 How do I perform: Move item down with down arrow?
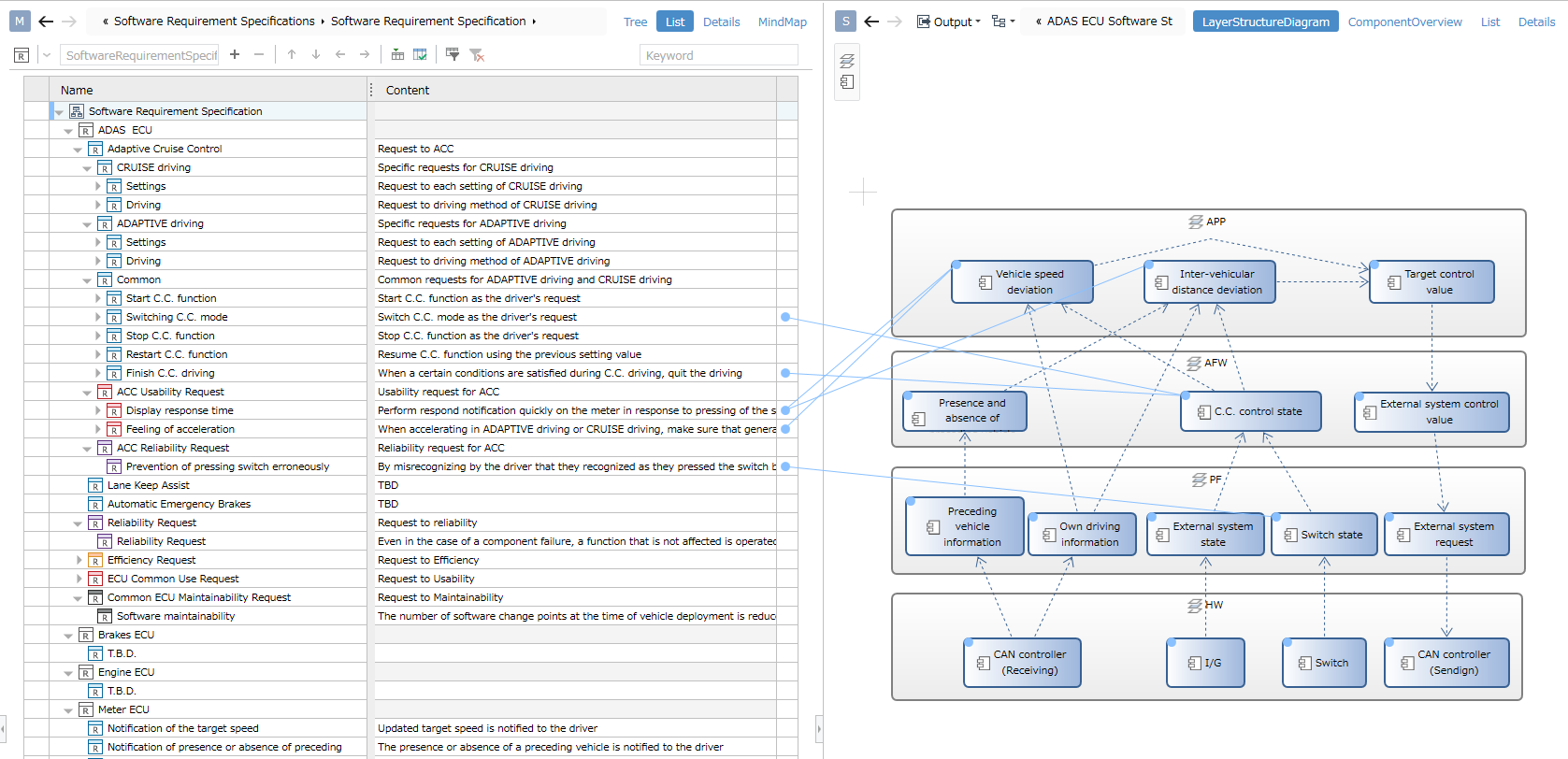tap(316, 54)
